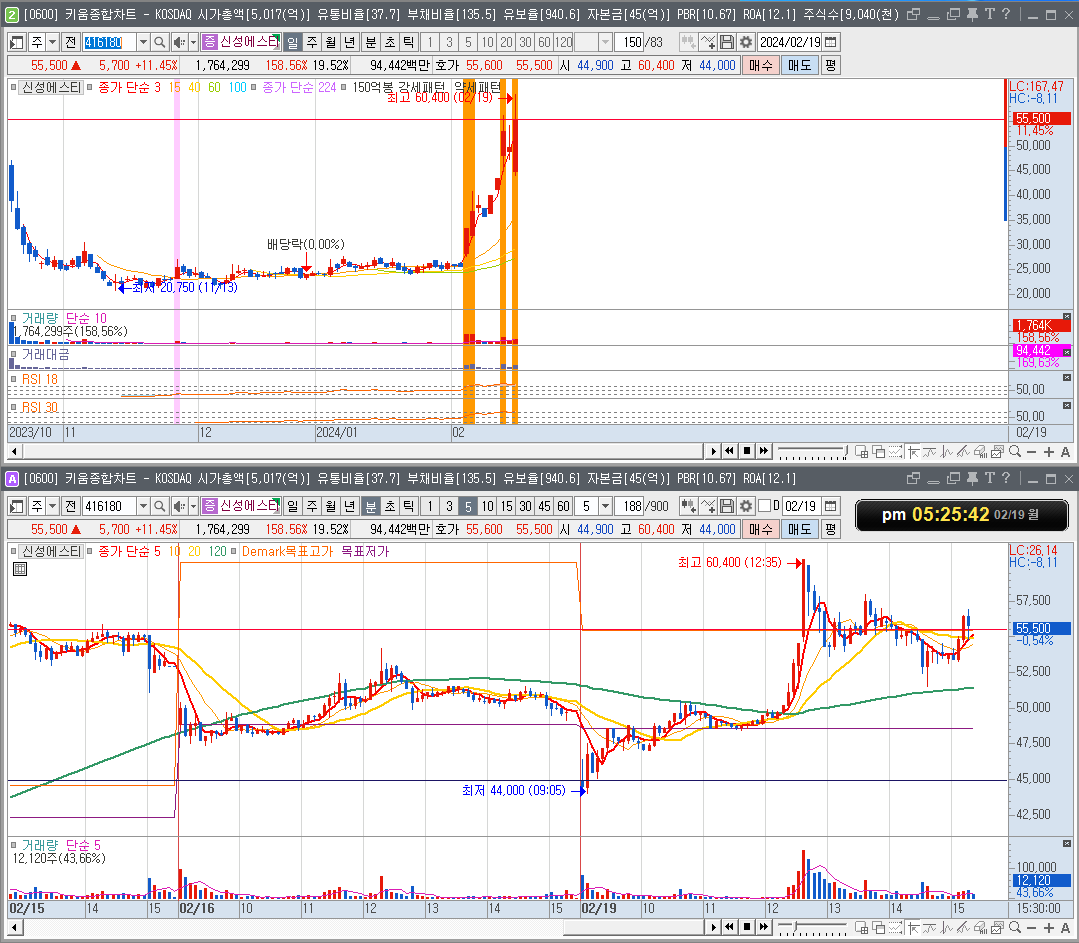1079x943 pixels.
Task: Toggle the 거래량 indicator checkbox in the top chart
Action: [x=13, y=318]
